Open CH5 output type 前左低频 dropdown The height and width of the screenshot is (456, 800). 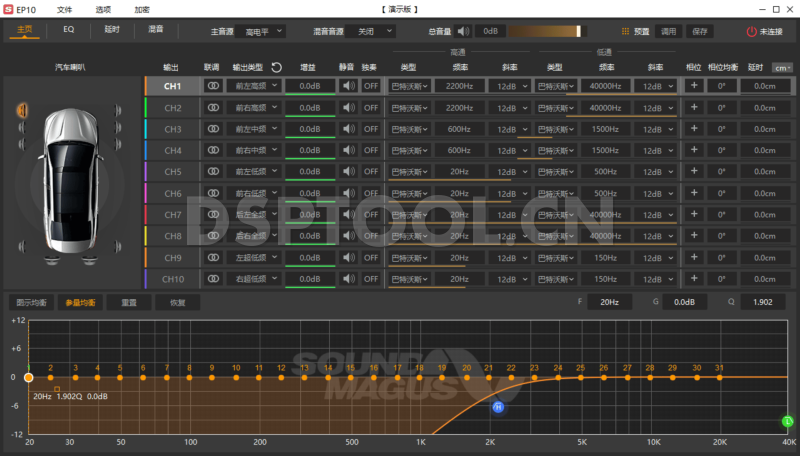coord(254,172)
